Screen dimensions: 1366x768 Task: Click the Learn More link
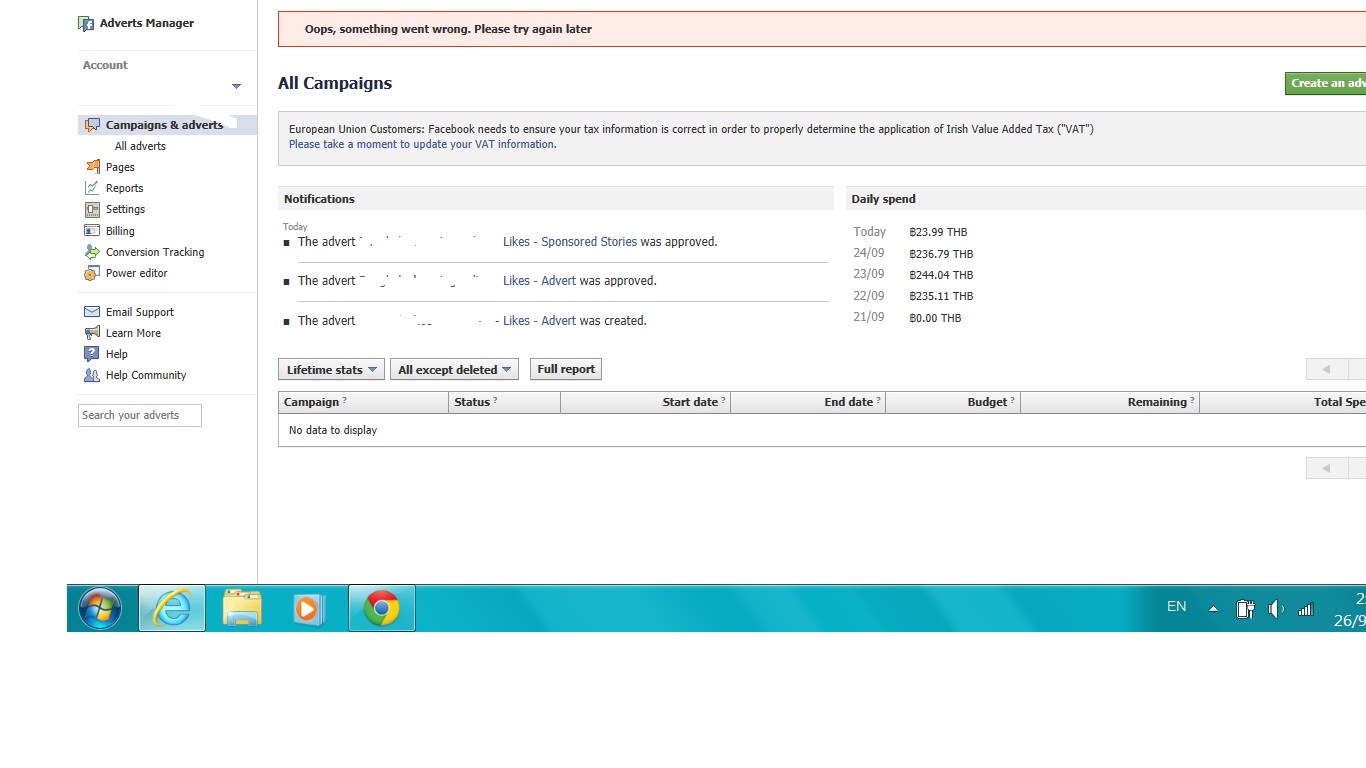point(133,333)
